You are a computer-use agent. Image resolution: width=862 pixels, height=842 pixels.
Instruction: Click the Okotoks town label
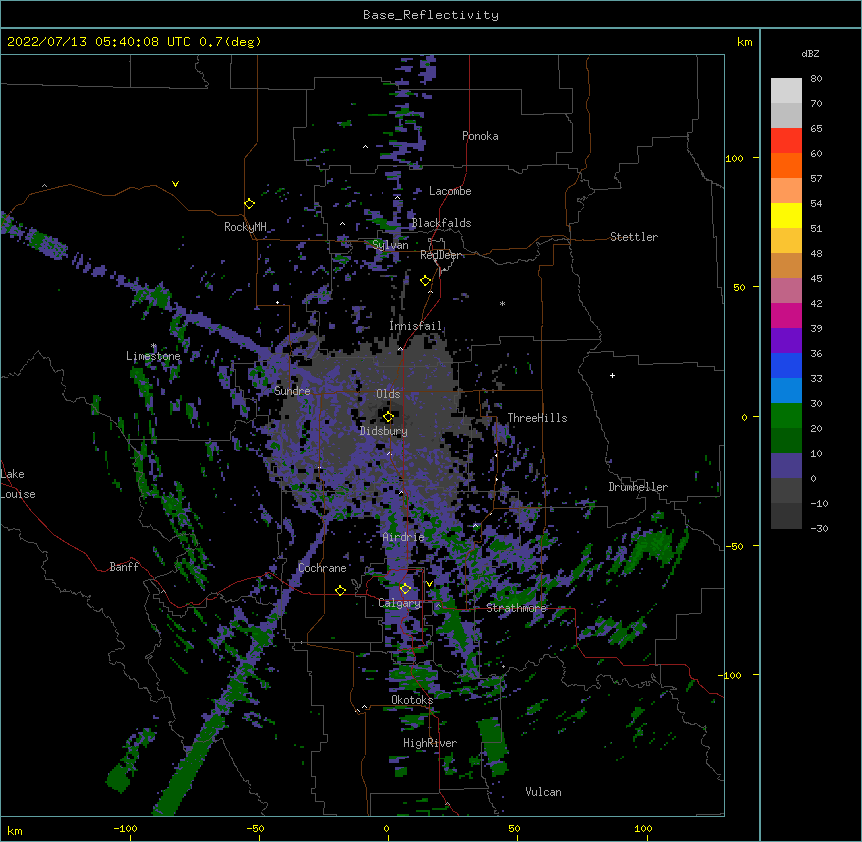412,700
